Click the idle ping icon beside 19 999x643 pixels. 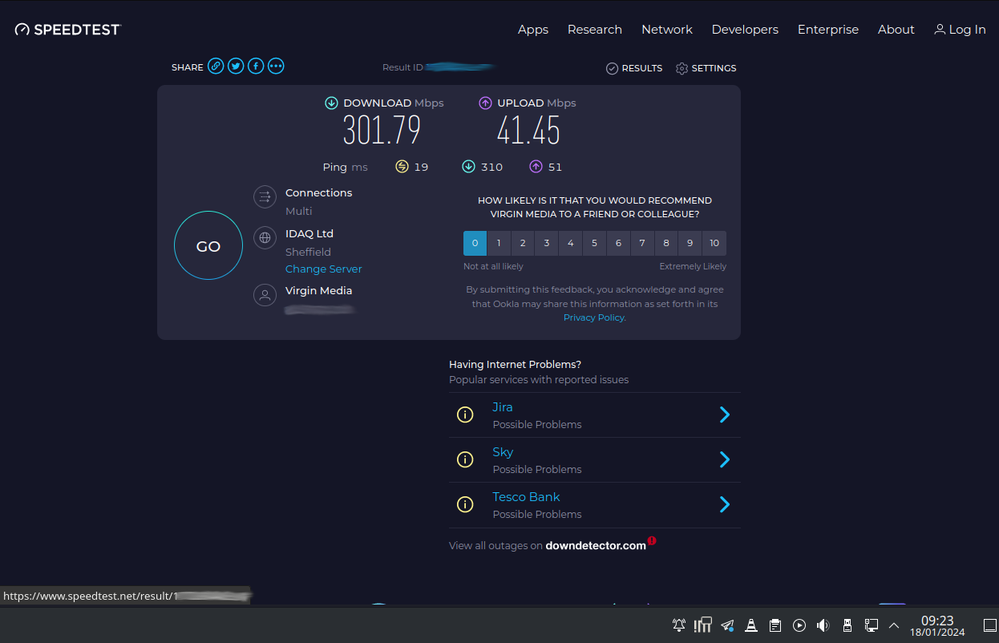(x=402, y=167)
